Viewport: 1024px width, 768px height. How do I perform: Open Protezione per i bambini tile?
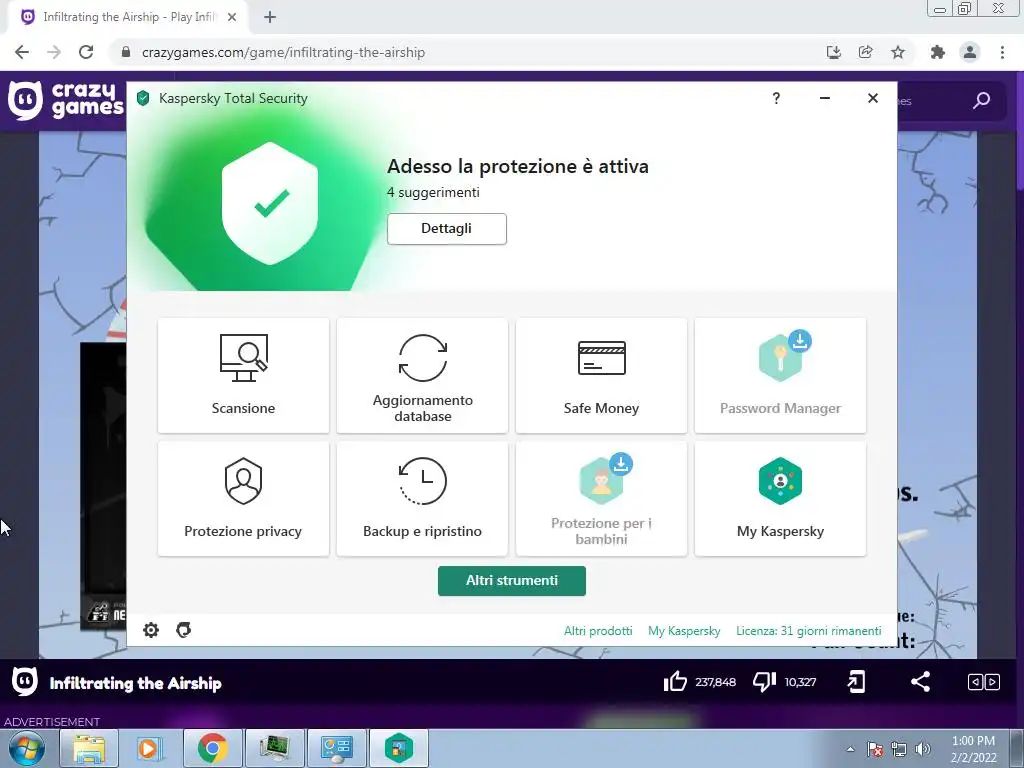(601, 499)
